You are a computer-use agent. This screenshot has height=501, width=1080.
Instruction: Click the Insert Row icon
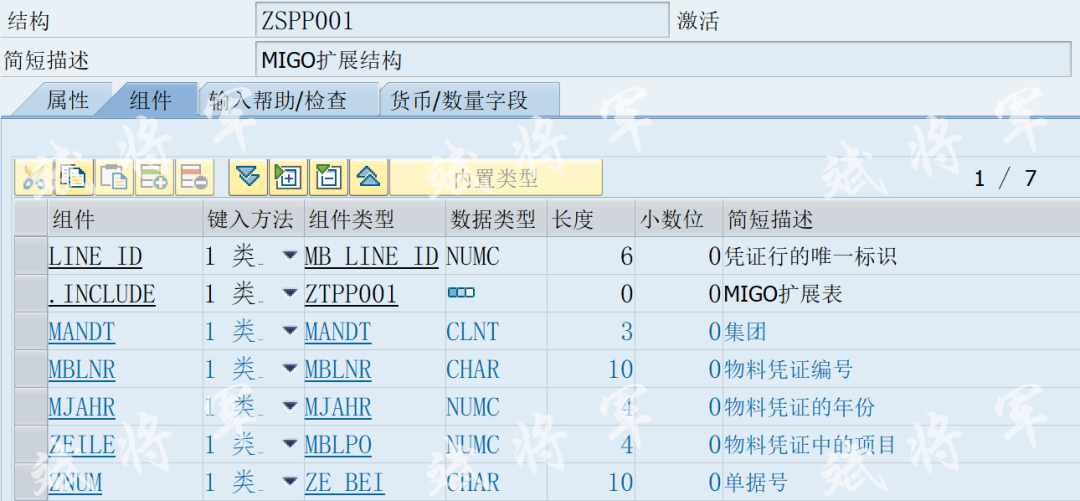coord(154,178)
